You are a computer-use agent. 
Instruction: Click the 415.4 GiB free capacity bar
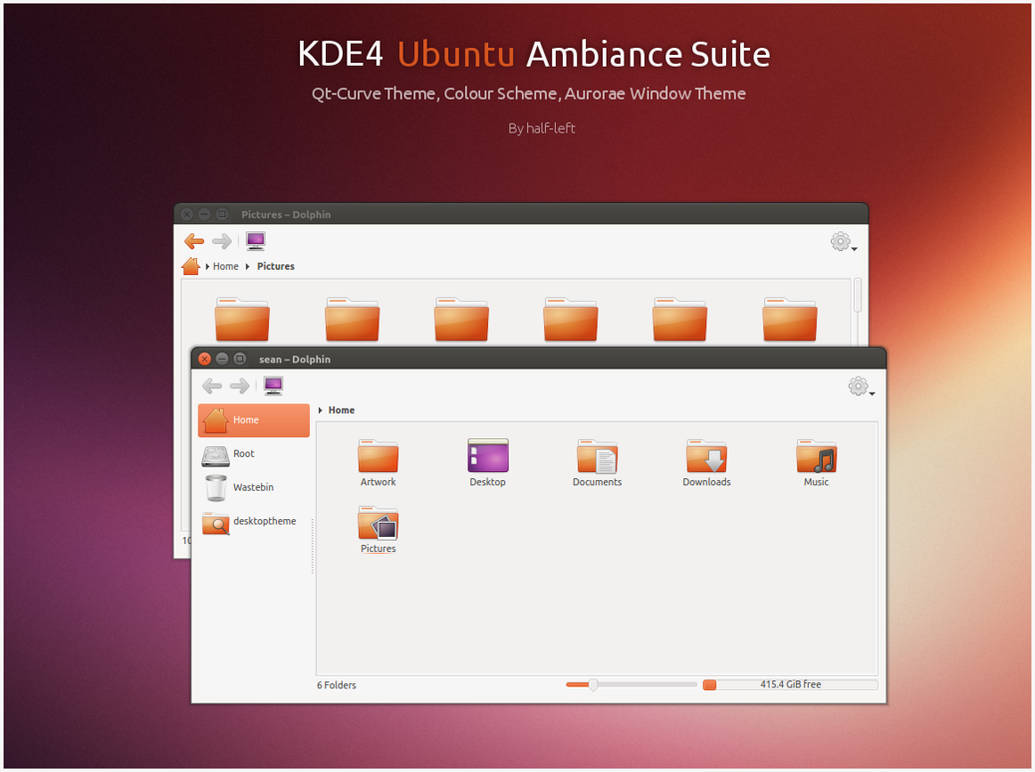(x=790, y=684)
